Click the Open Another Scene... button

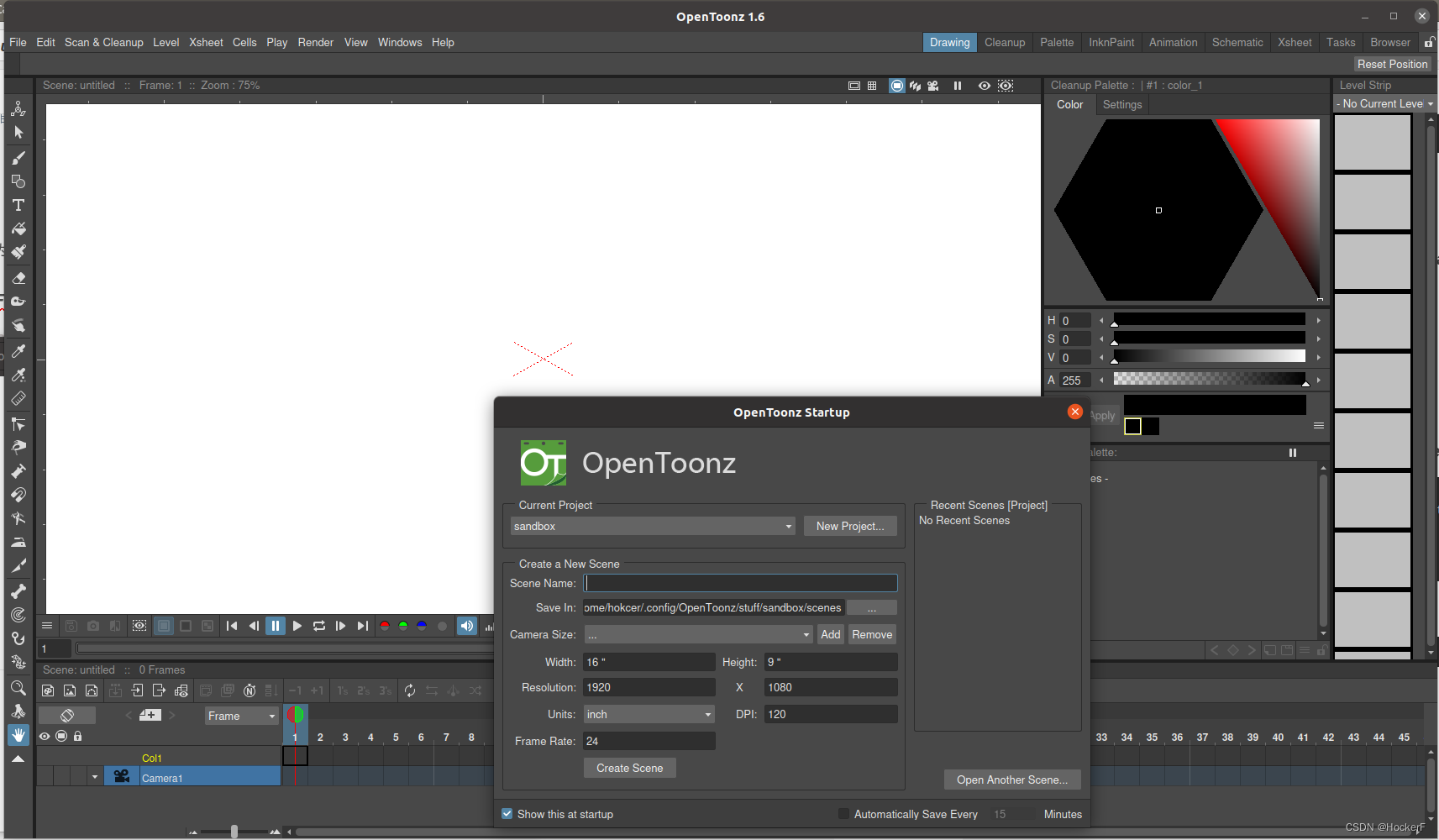(x=1012, y=780)
